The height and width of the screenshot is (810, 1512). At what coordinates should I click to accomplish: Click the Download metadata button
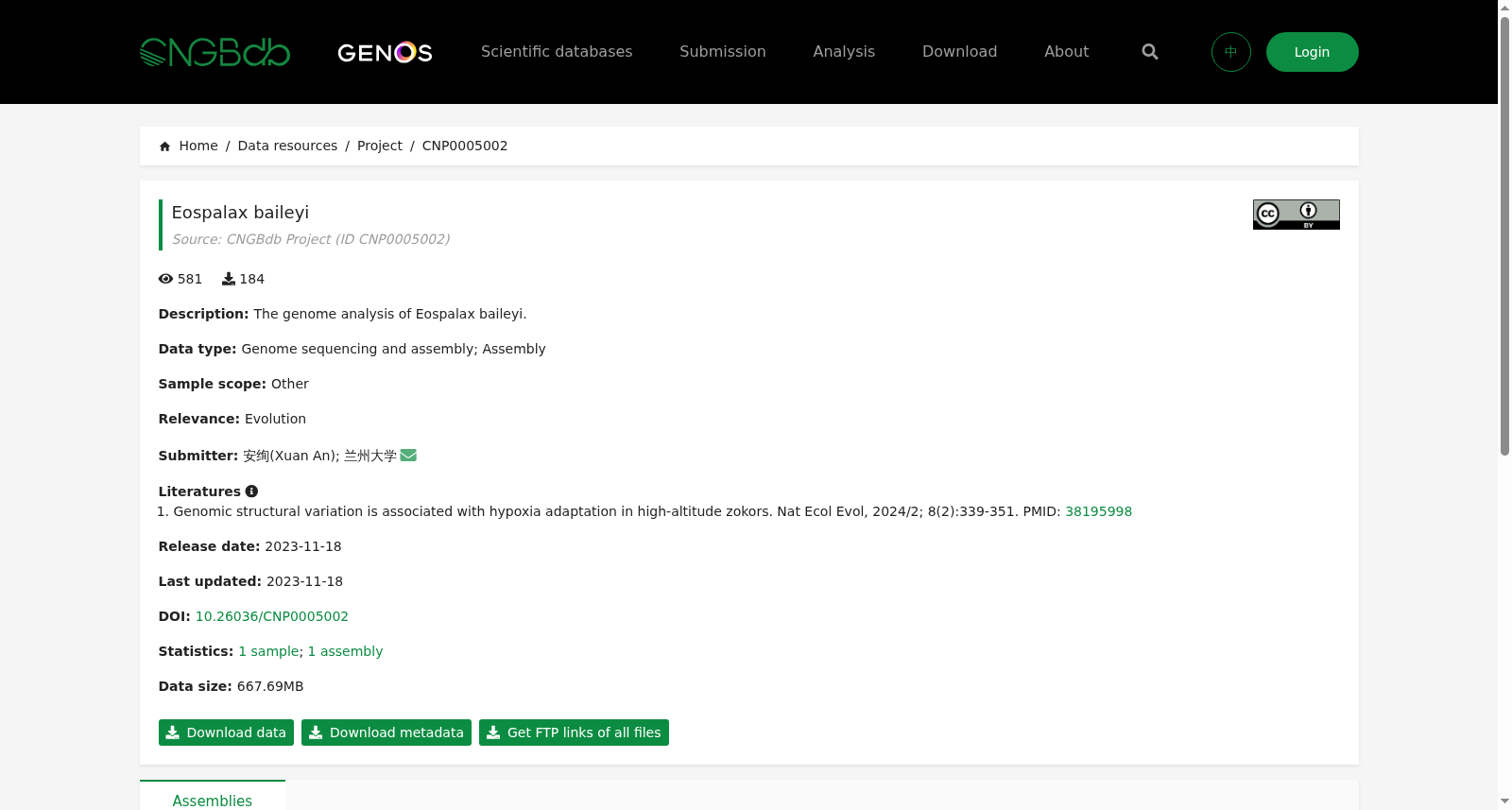(387, 732)
